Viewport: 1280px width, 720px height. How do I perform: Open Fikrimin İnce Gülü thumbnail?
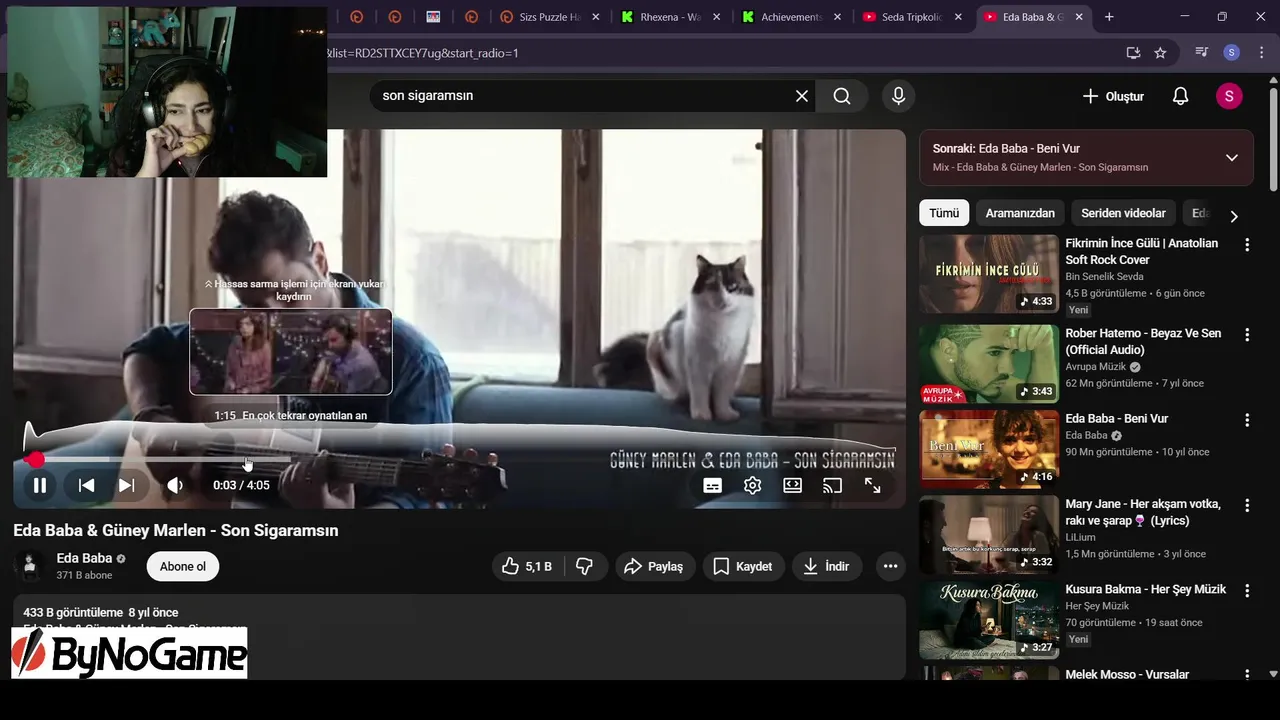coord(988,273)
